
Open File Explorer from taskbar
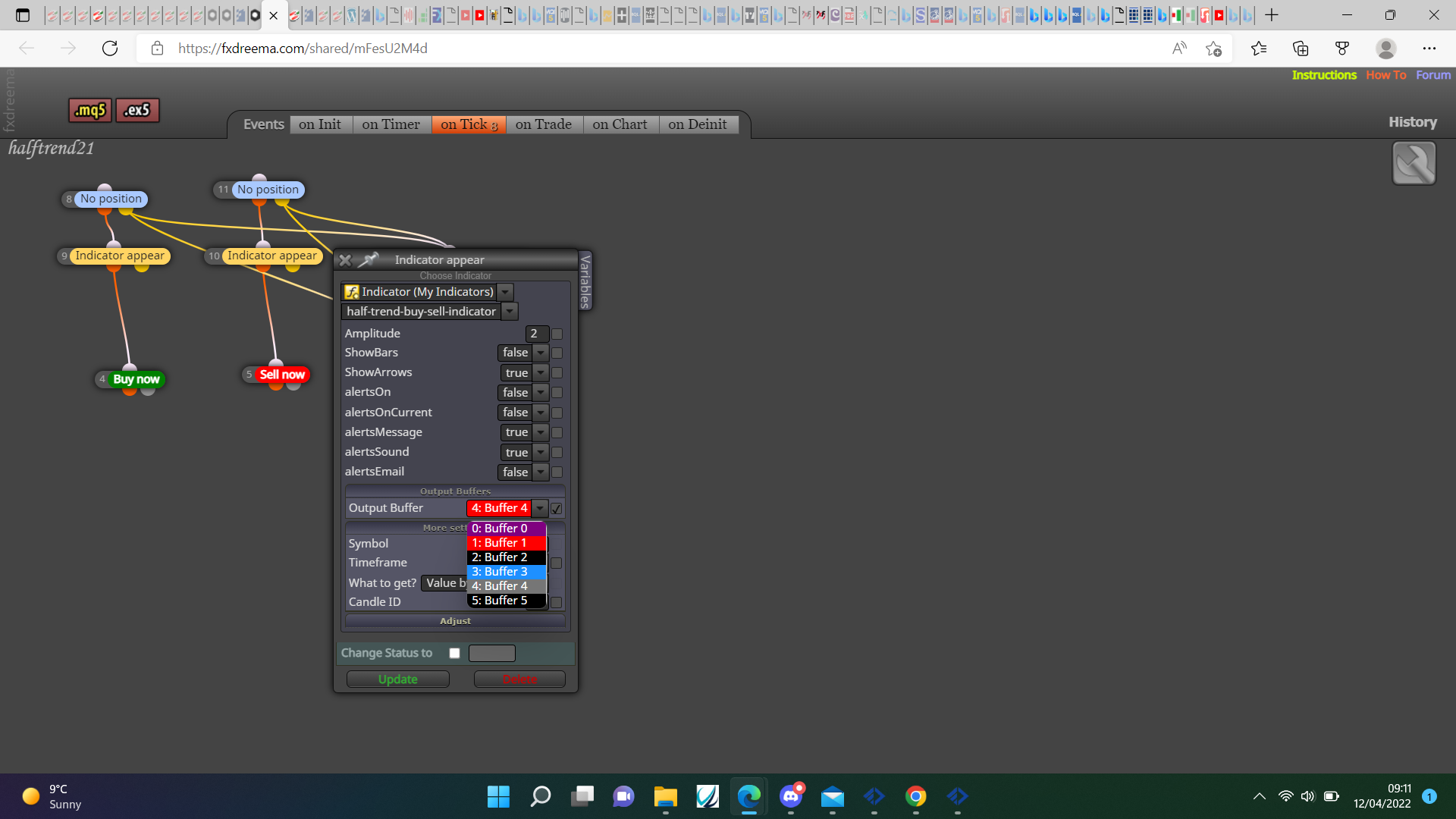pos(665,796)
